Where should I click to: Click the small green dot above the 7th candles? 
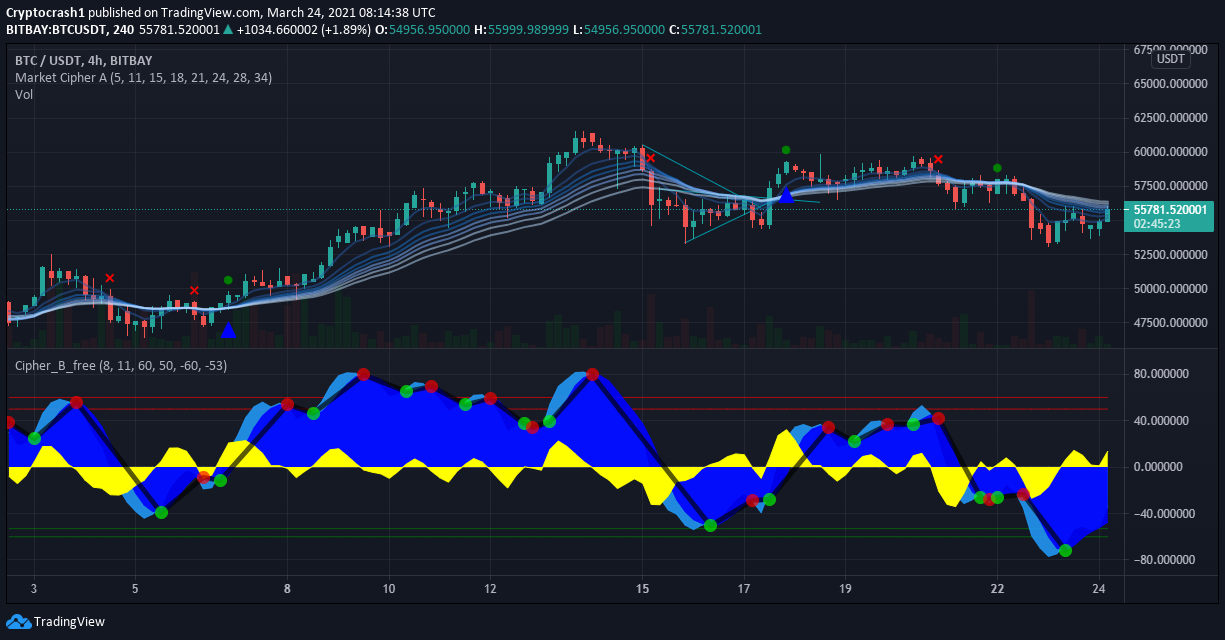228,280
